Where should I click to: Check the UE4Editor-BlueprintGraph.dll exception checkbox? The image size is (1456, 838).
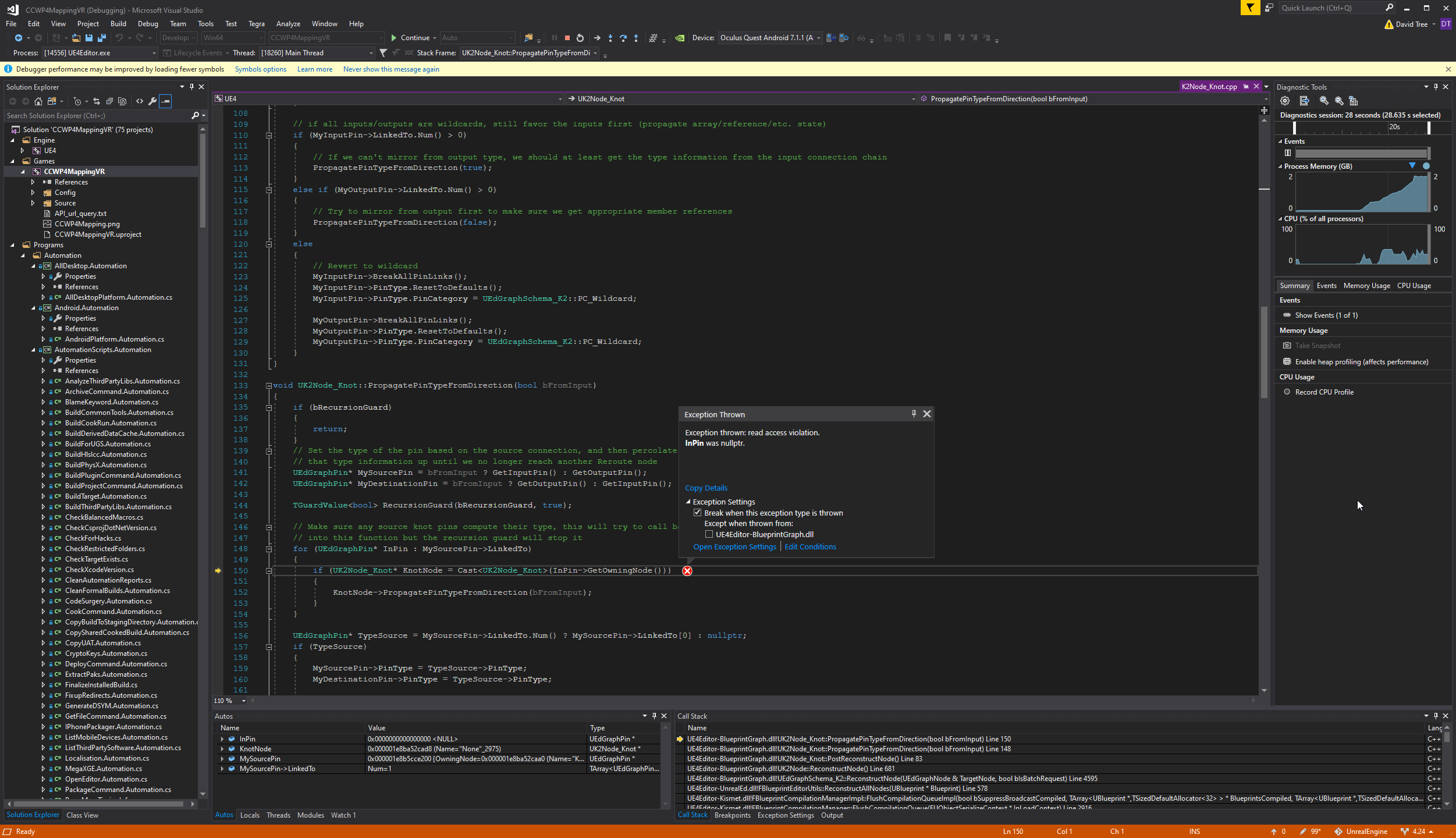coord(709,534)
